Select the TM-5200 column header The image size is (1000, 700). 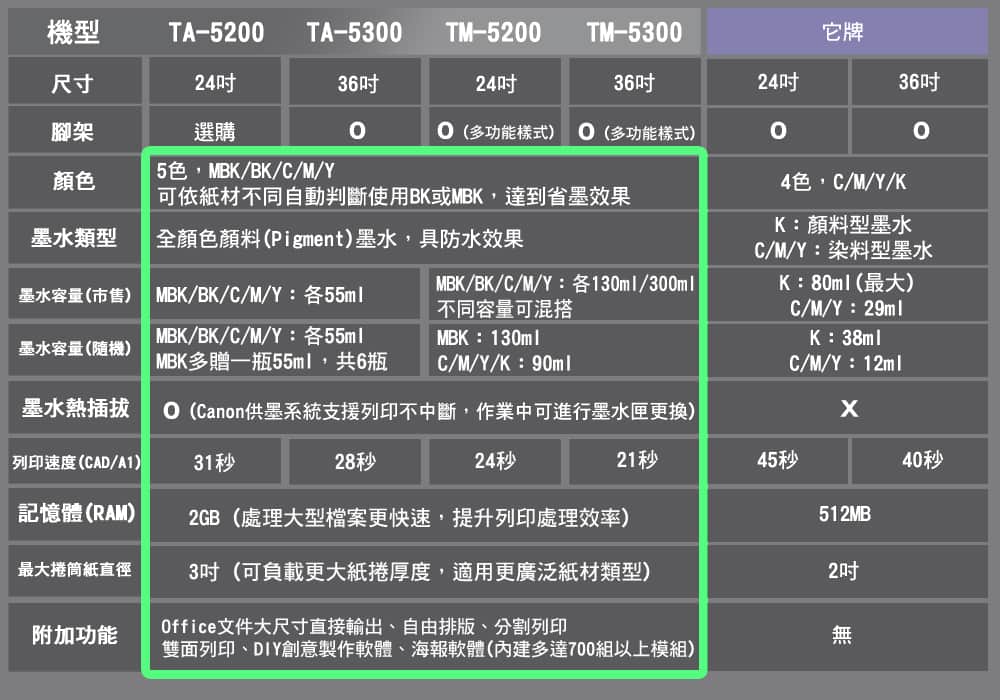[494, 31]
